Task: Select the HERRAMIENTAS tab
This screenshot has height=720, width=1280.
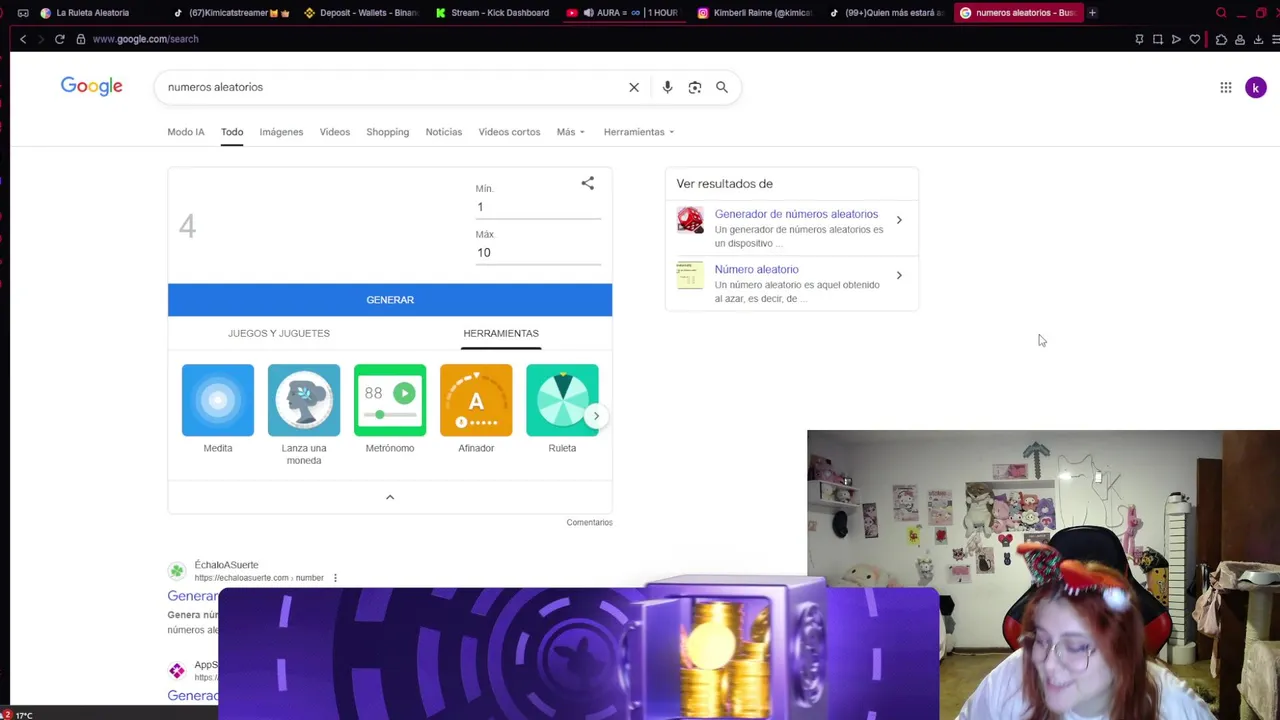Action: coord(501,333)
